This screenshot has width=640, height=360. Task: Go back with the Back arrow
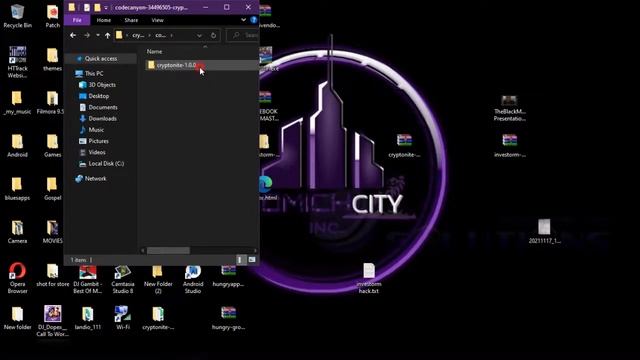click(73, 36)
